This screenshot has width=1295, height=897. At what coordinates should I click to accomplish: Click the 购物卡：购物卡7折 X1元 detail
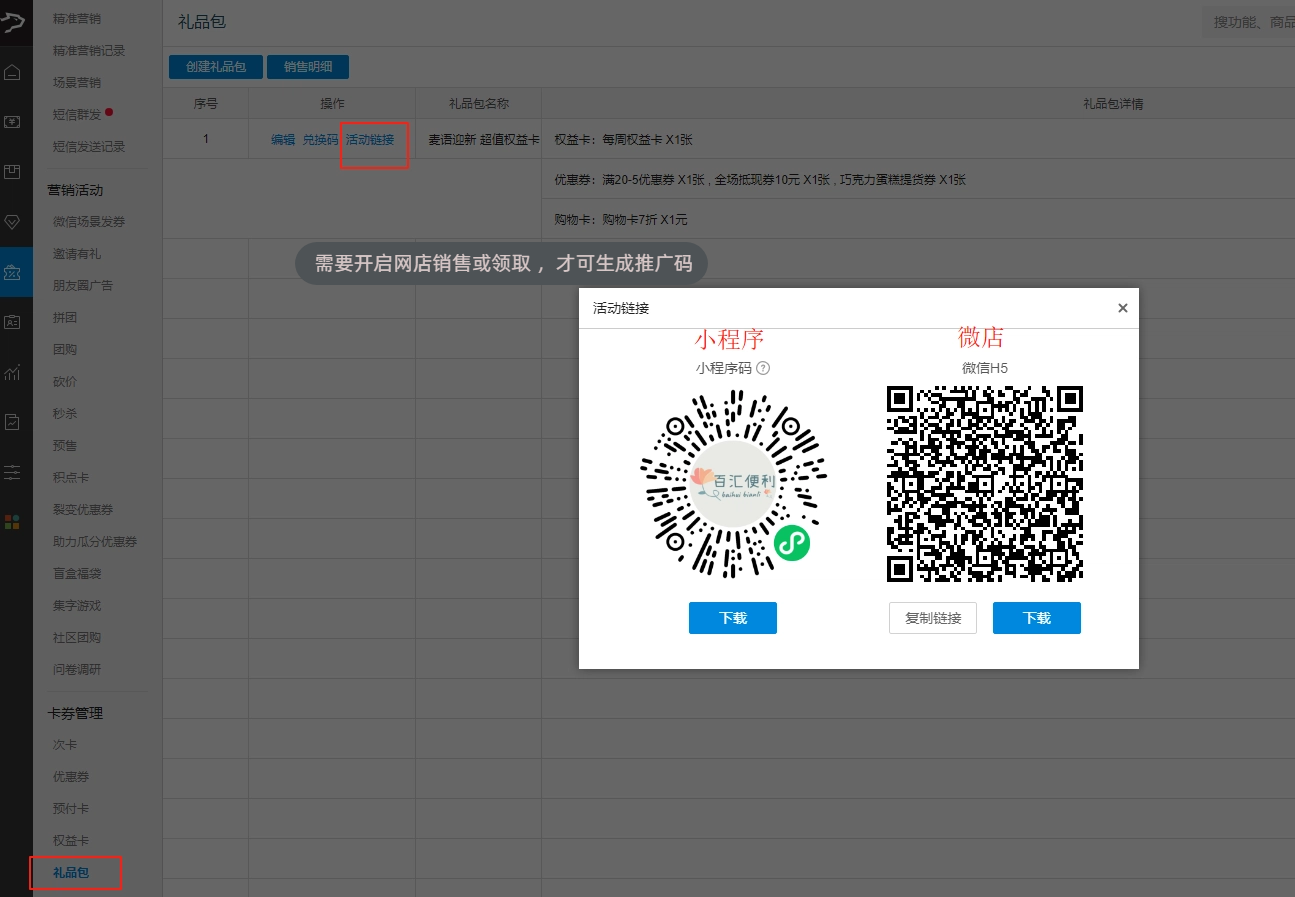click(x=620, y=220)
